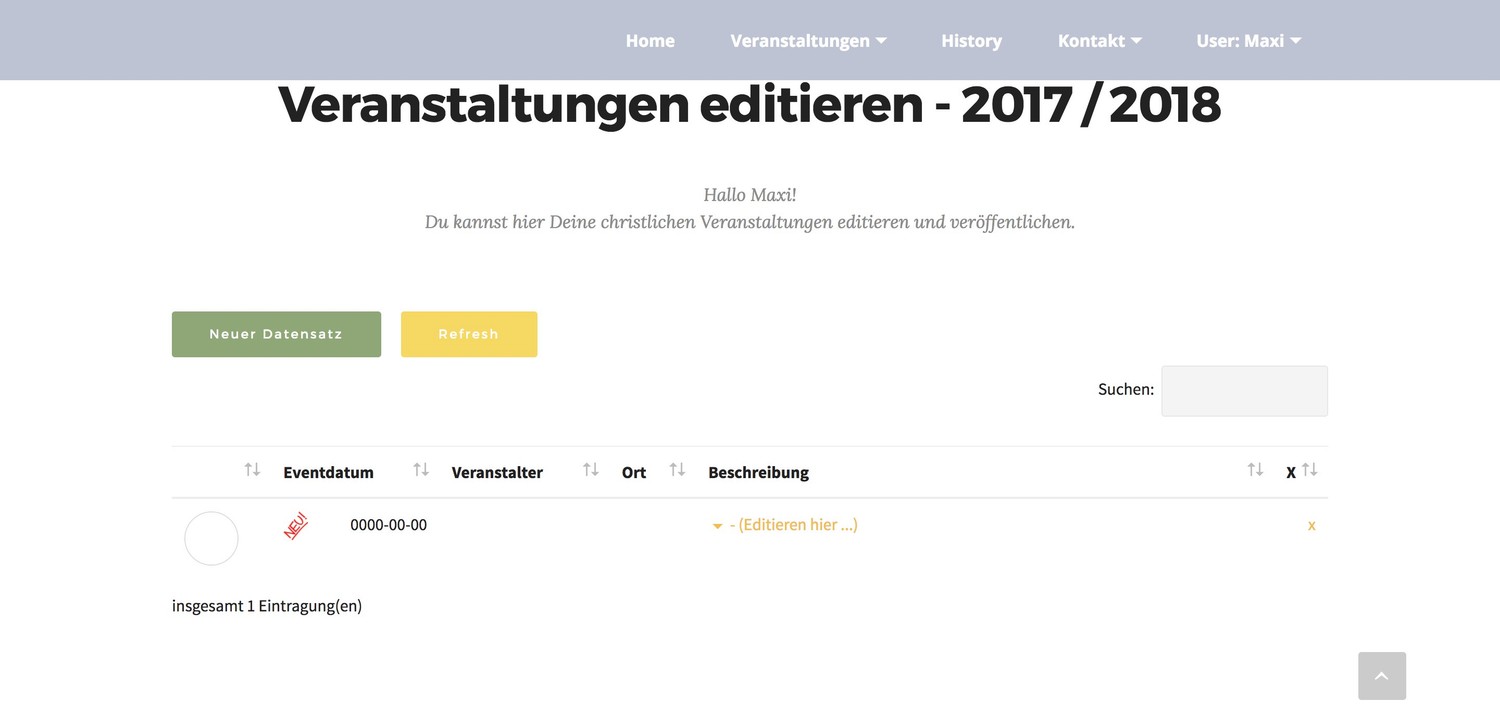Select the 0000-00-00 event date cell
1500x726 pixels.
388,525
